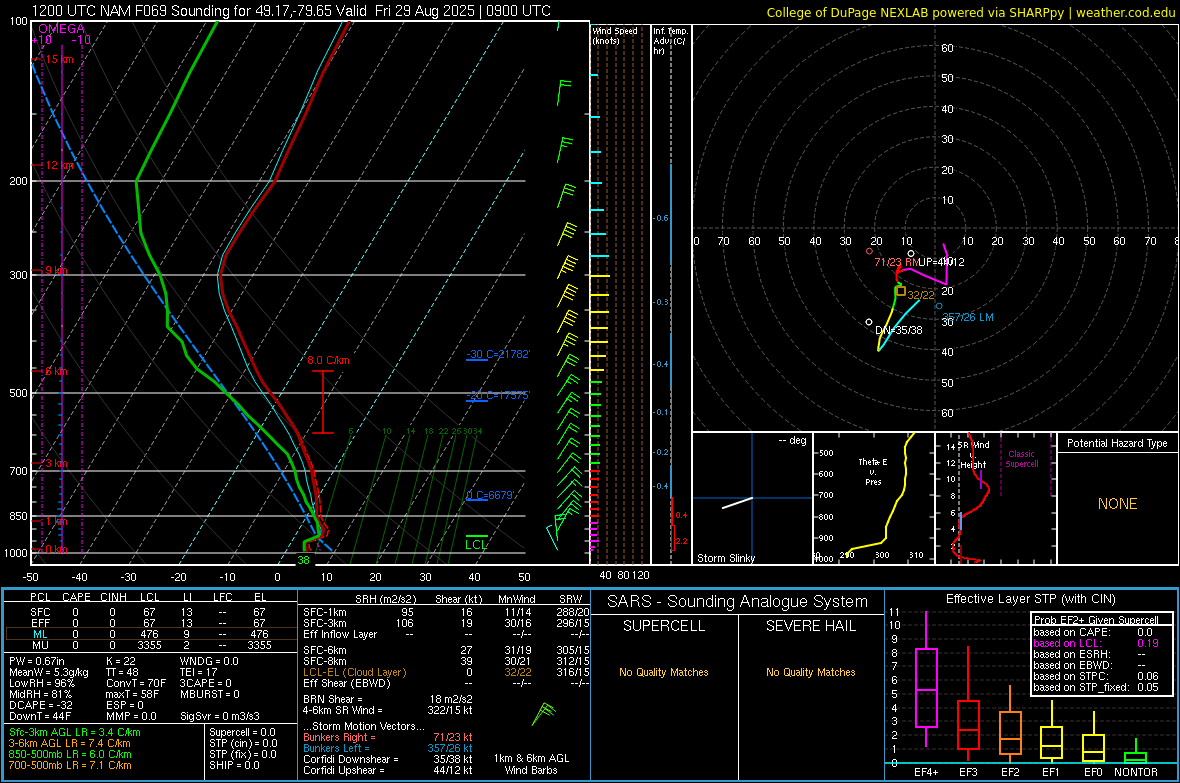1180x783 pixels.
Task: Click the PW = 0.67in value
Action: coord(37,661)
